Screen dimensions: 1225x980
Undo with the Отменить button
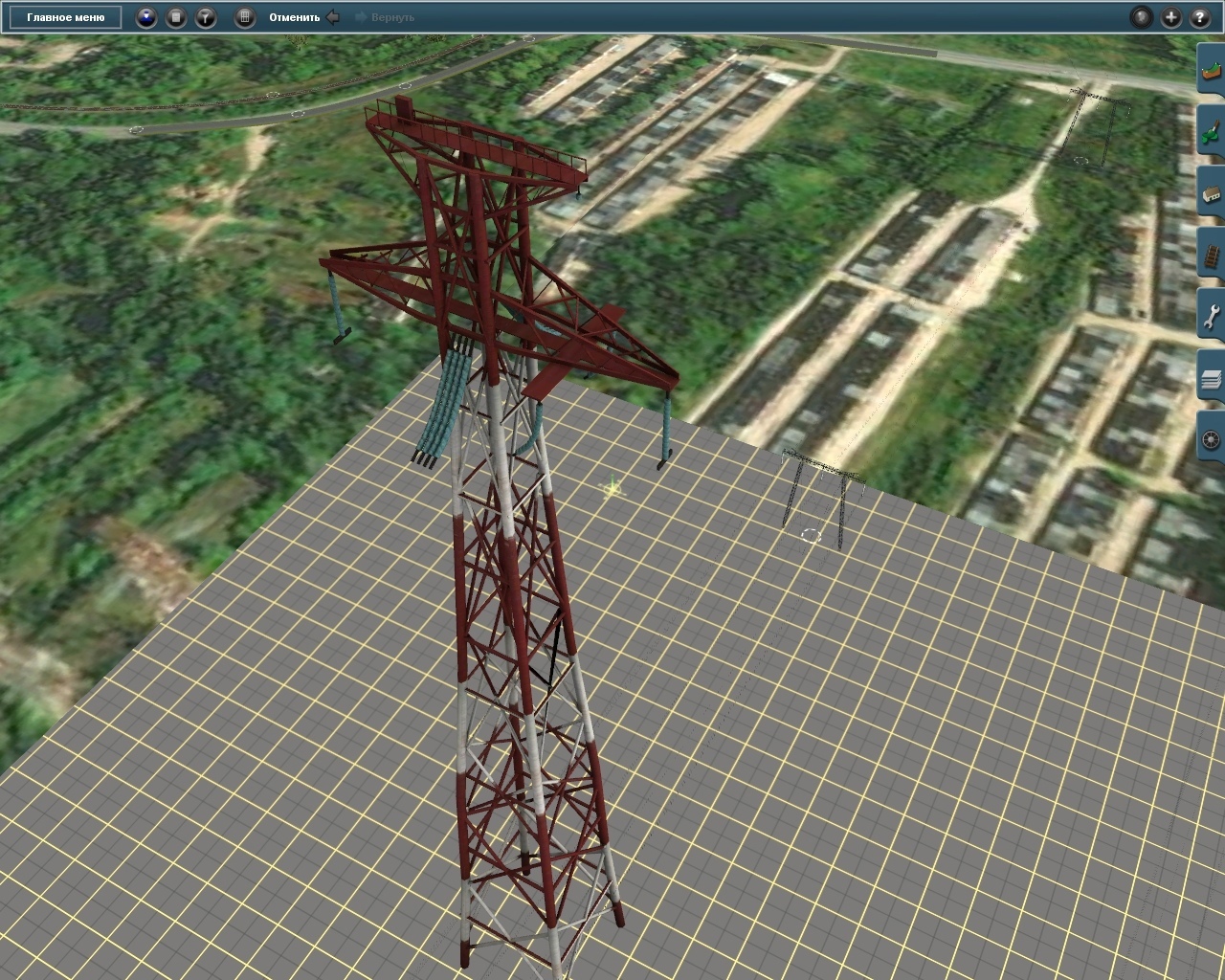(295, 17)
